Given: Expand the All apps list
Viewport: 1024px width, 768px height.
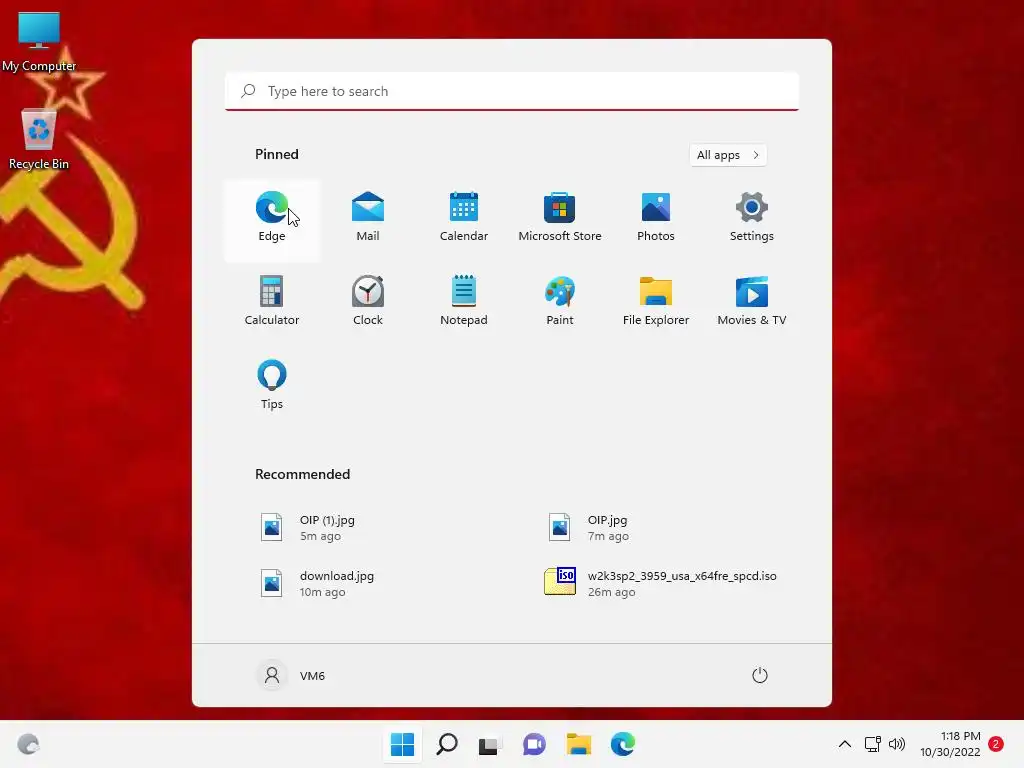Looking at the screenshot, I should 728,155.
